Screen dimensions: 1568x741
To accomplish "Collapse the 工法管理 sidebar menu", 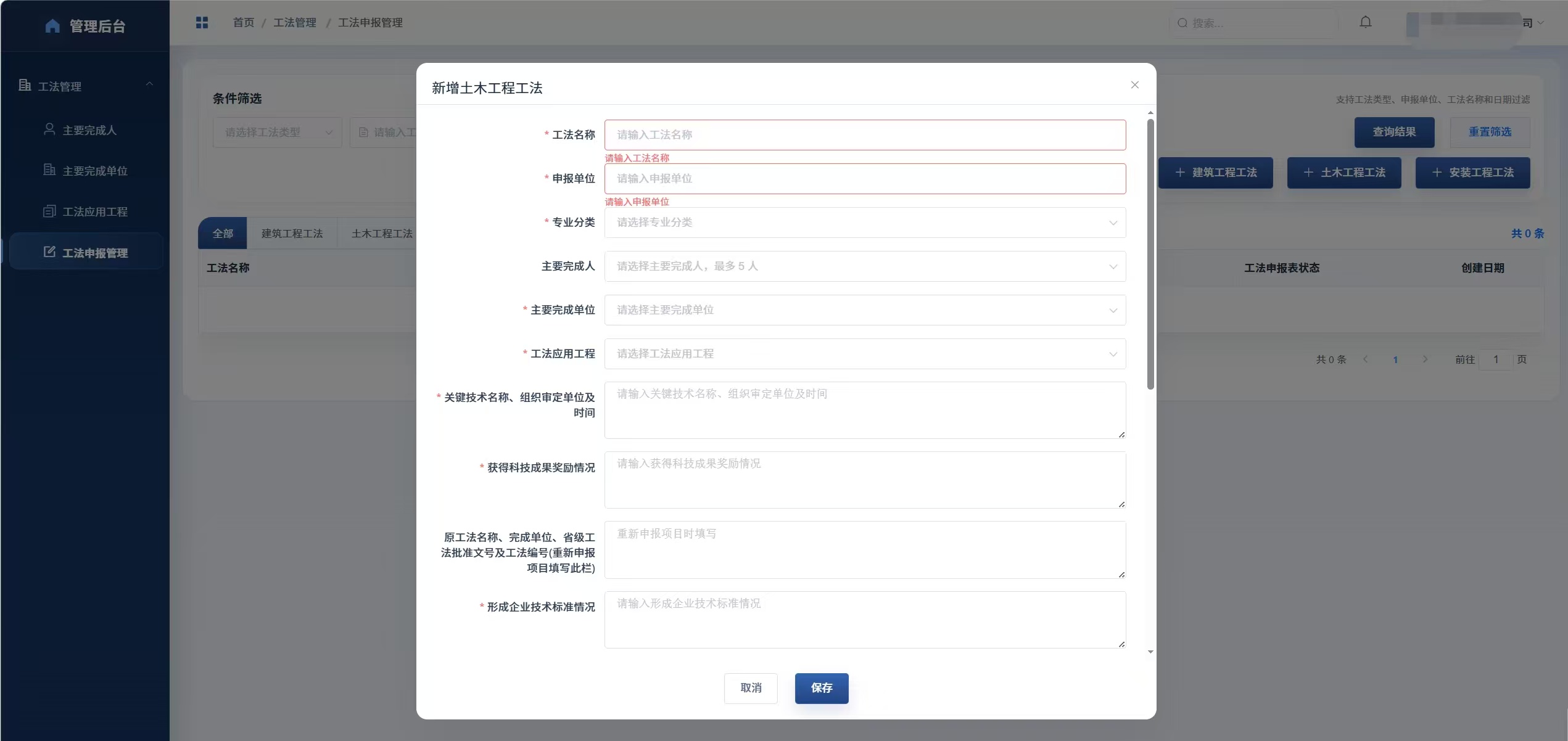I will pyautogui.click(x=149, y=84).
